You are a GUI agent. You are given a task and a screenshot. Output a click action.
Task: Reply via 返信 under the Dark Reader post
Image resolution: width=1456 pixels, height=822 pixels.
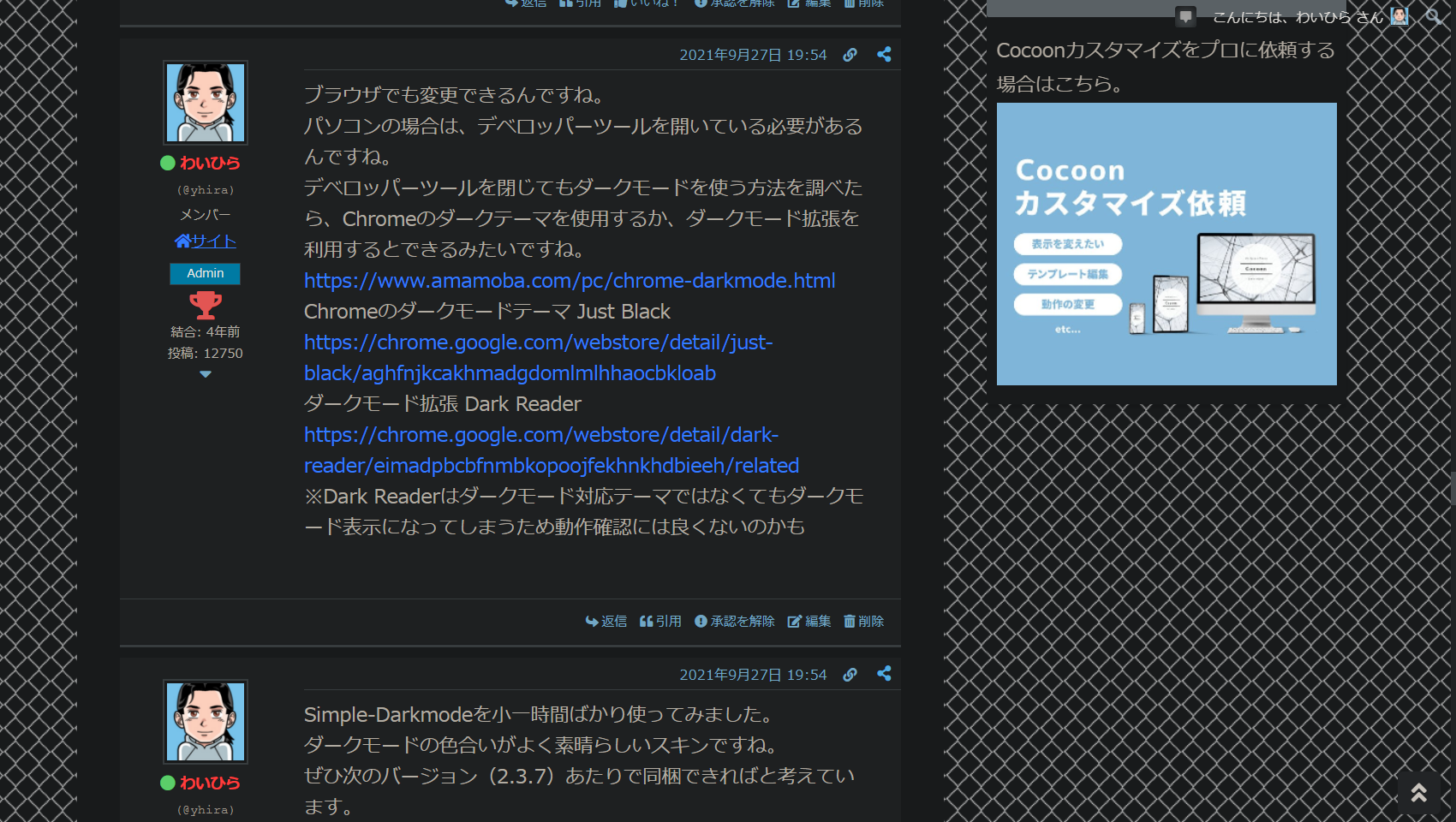[x=606, y=622]
